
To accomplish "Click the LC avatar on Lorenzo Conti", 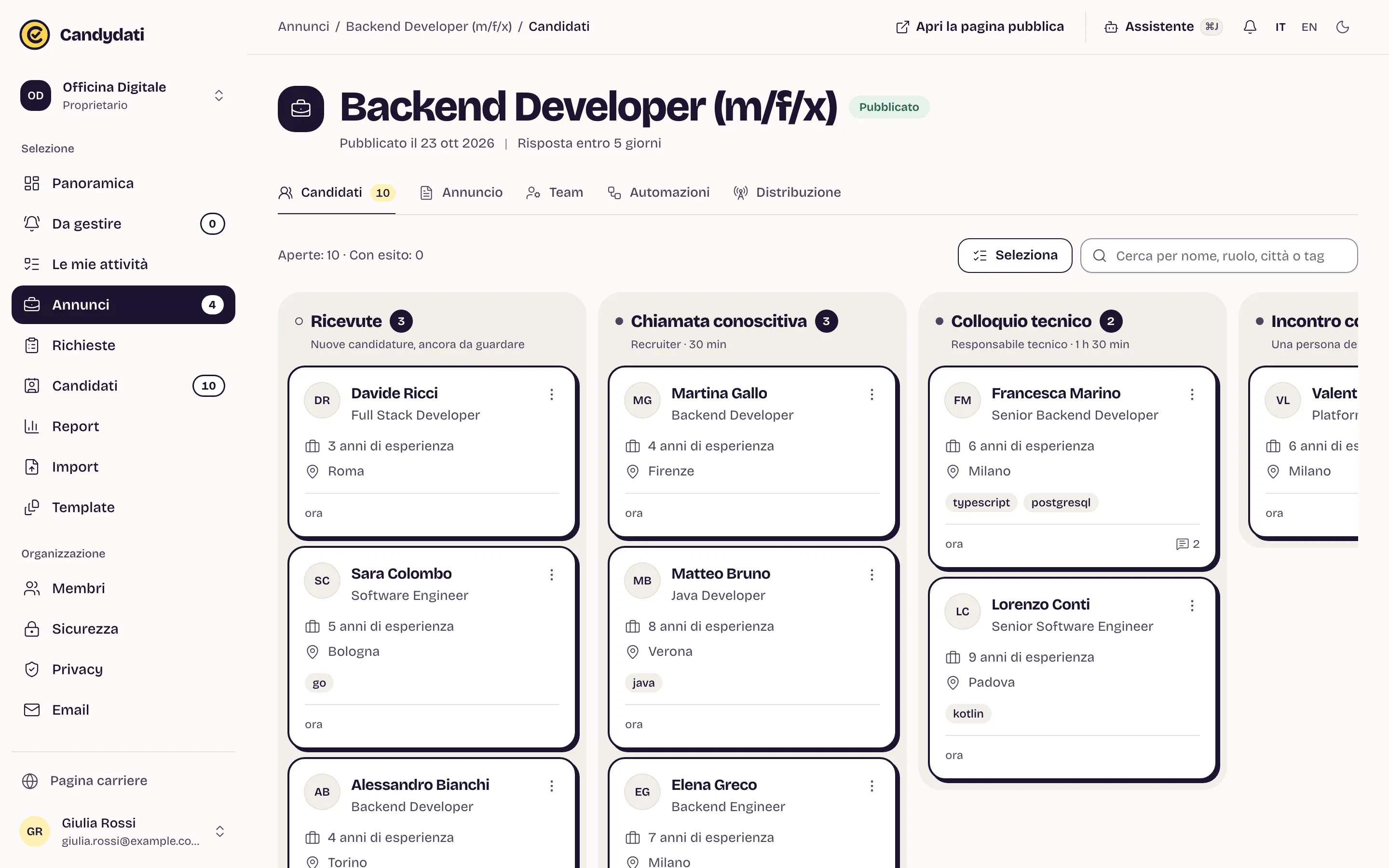I will click(x=963, y=611).
